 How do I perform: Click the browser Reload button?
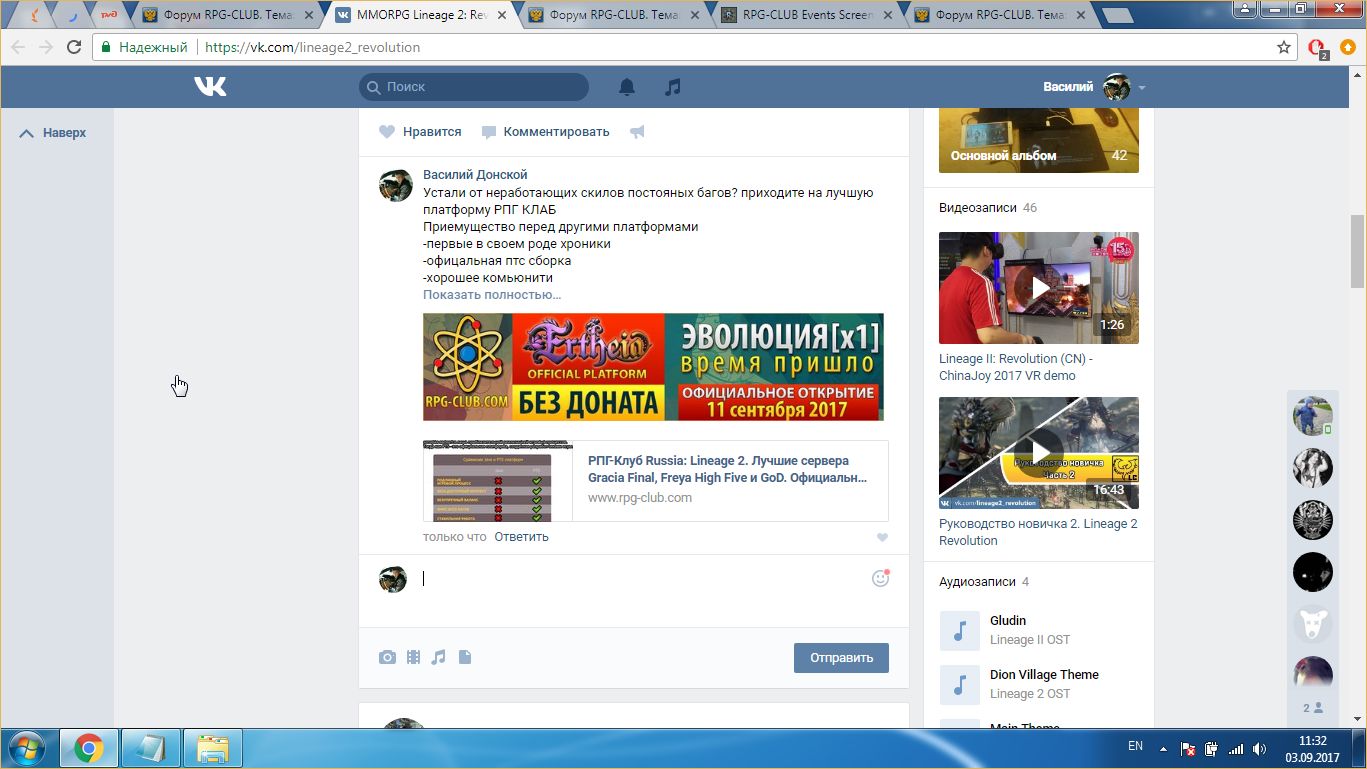(74, 47)
